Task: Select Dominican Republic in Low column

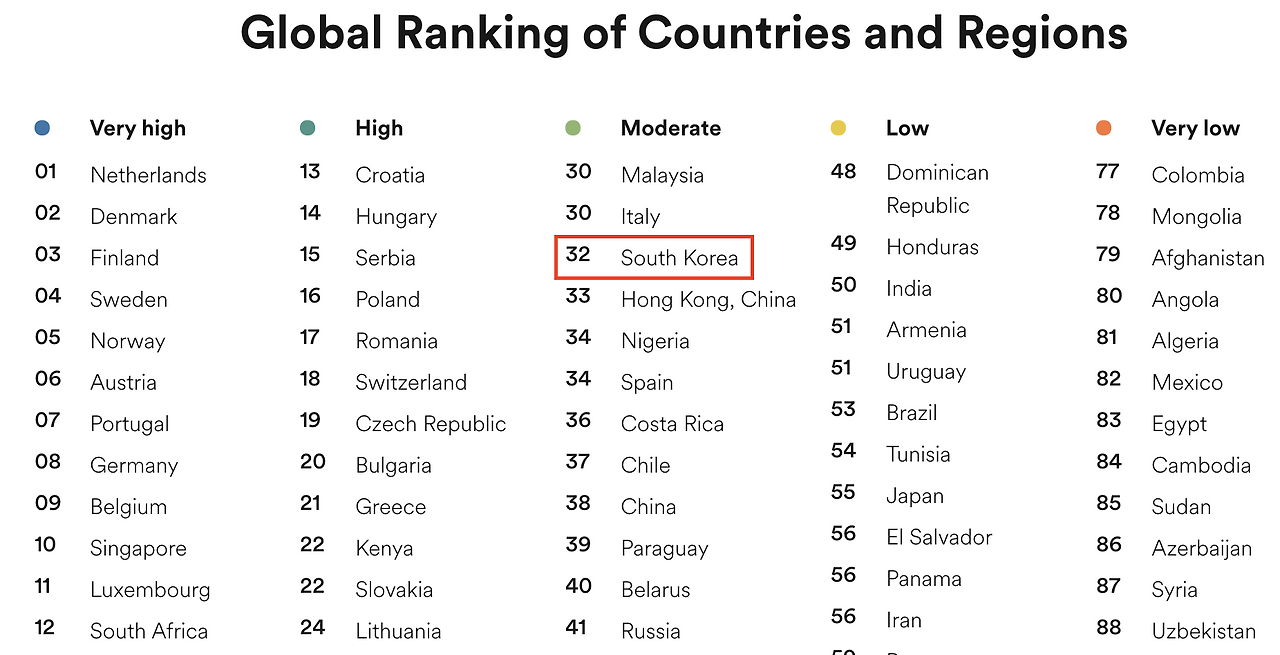Action: click(936, 188)
